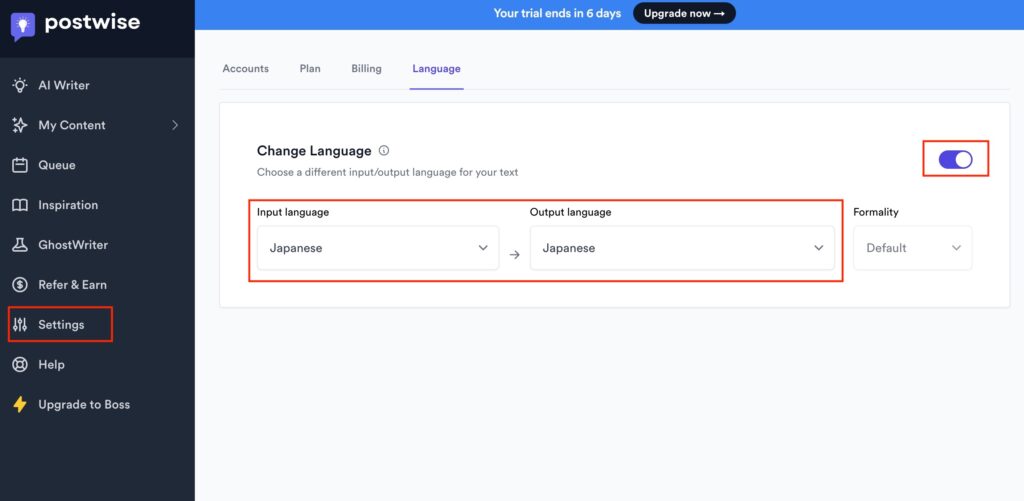Click the Refer & Earn dollar icon

pos(20,285)
